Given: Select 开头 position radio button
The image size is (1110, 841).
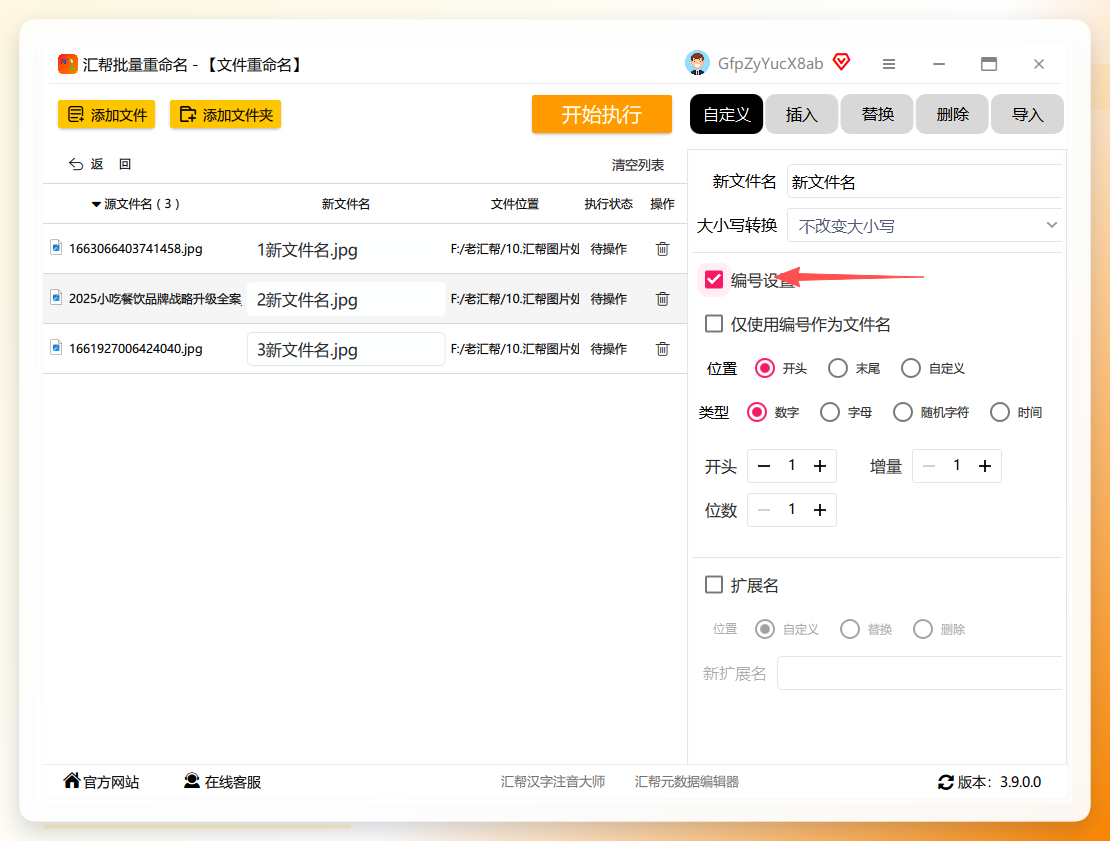Looking at the screenshot, I should click(x=765, y=368).
